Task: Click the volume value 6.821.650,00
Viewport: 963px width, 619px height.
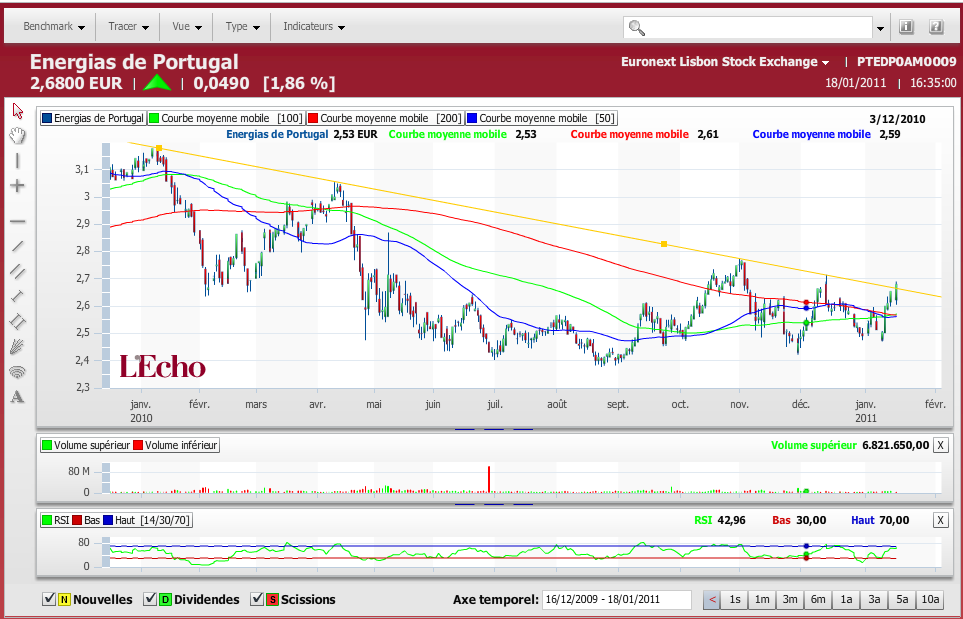Action: [x=895, y=445]
